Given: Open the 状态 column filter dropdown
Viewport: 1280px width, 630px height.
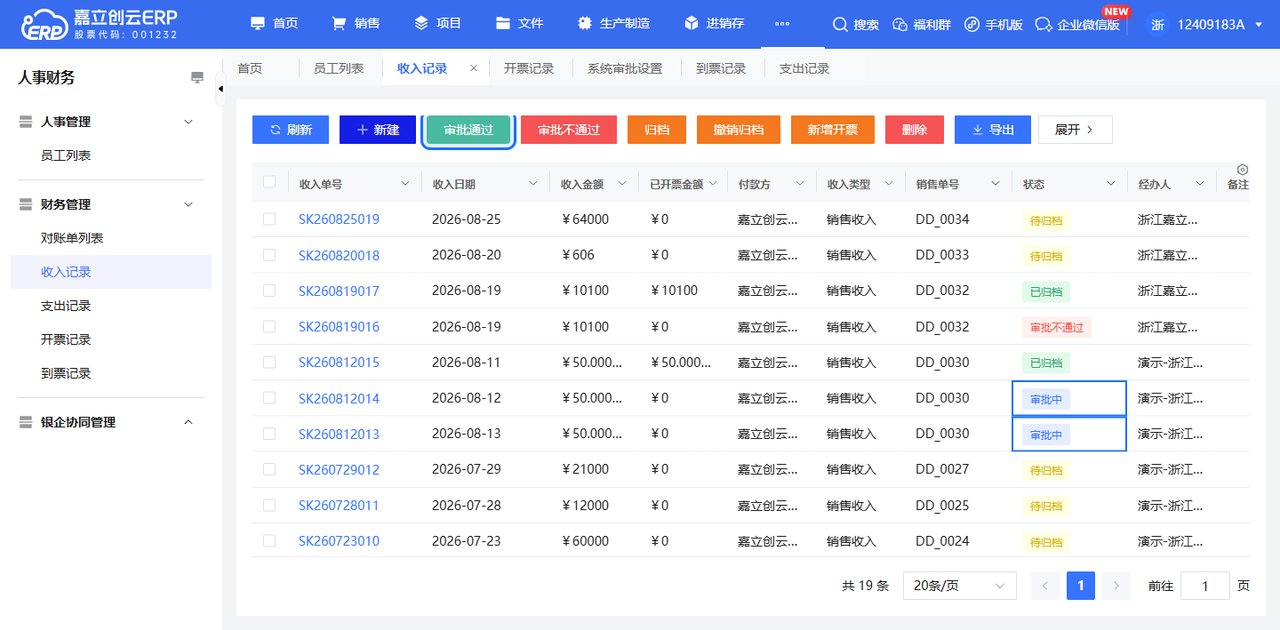Looking at the screenshot, I should click(x=1111, y=184).
